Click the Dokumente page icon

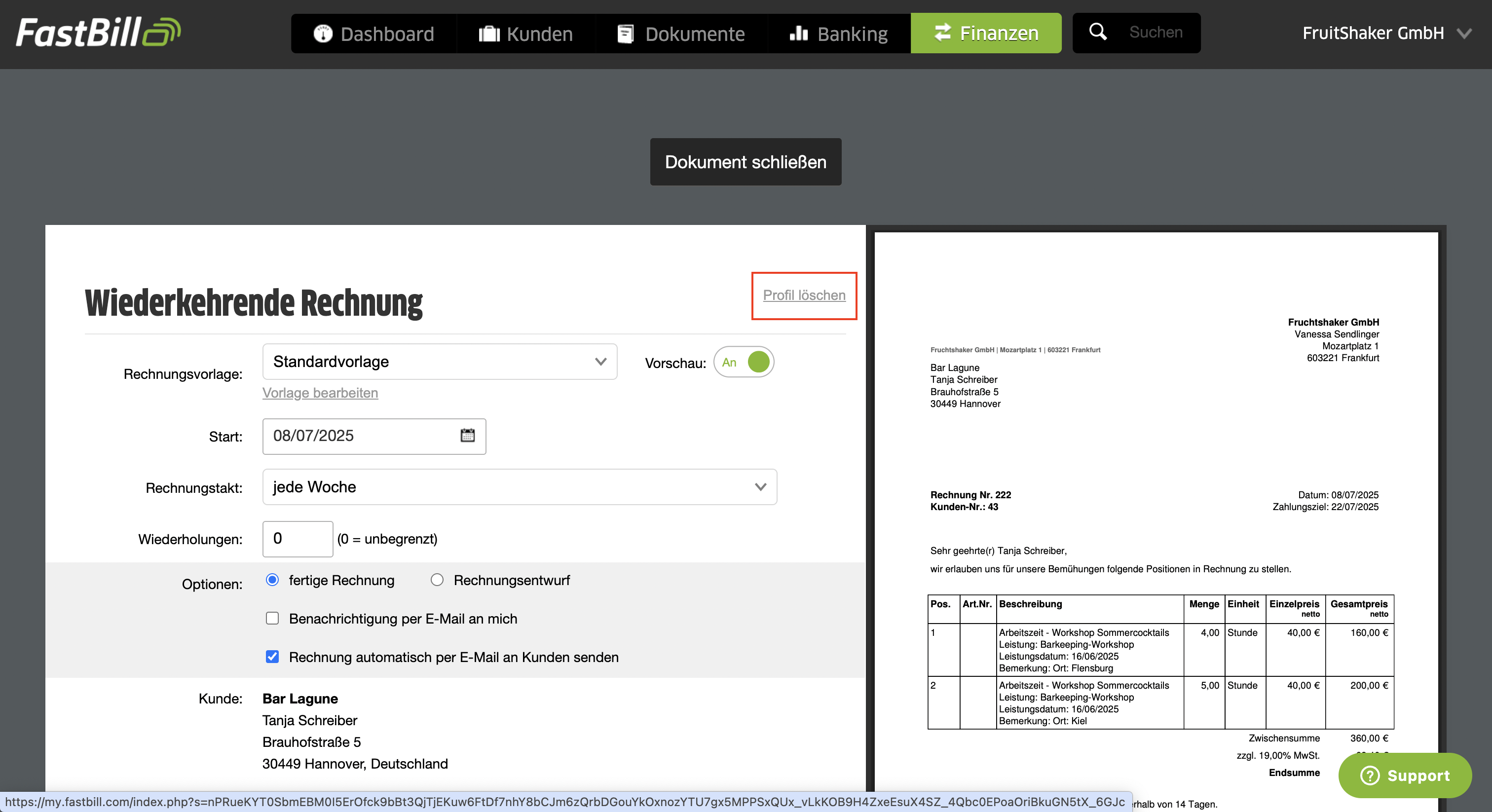coord(626,34)
